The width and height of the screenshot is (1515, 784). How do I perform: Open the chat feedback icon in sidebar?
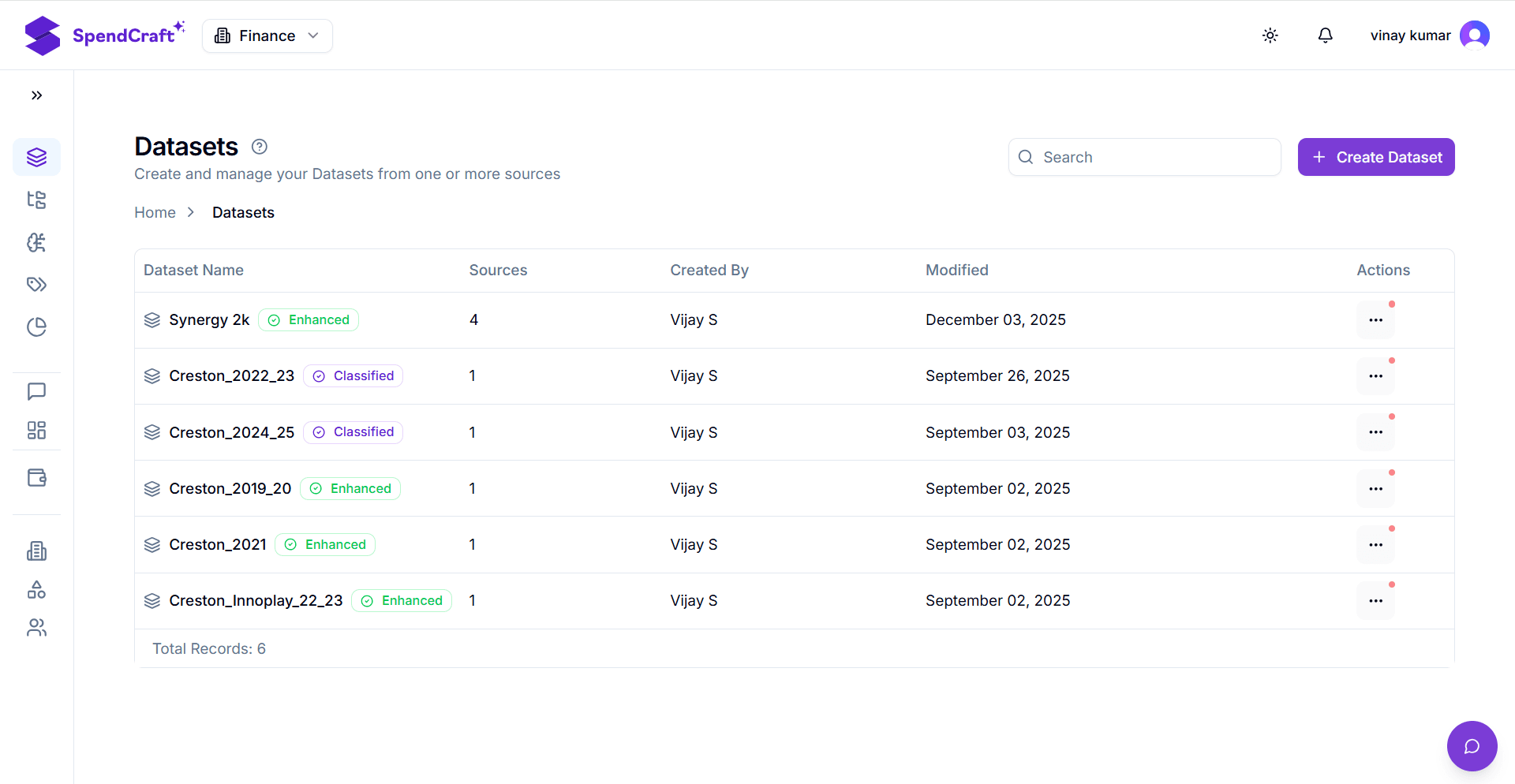coord(36,391)
